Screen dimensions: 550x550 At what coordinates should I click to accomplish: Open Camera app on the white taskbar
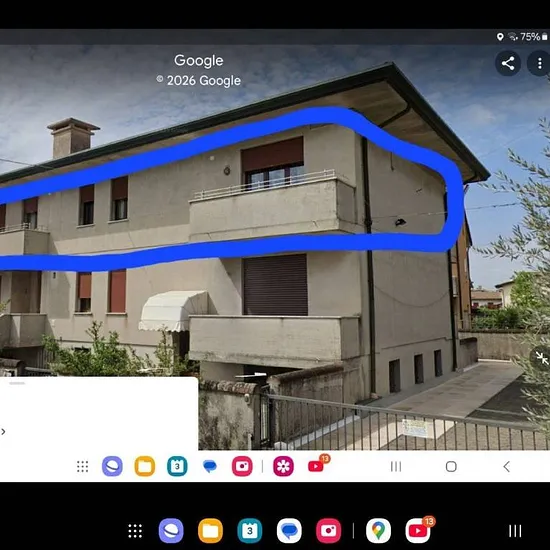(242, 466)
